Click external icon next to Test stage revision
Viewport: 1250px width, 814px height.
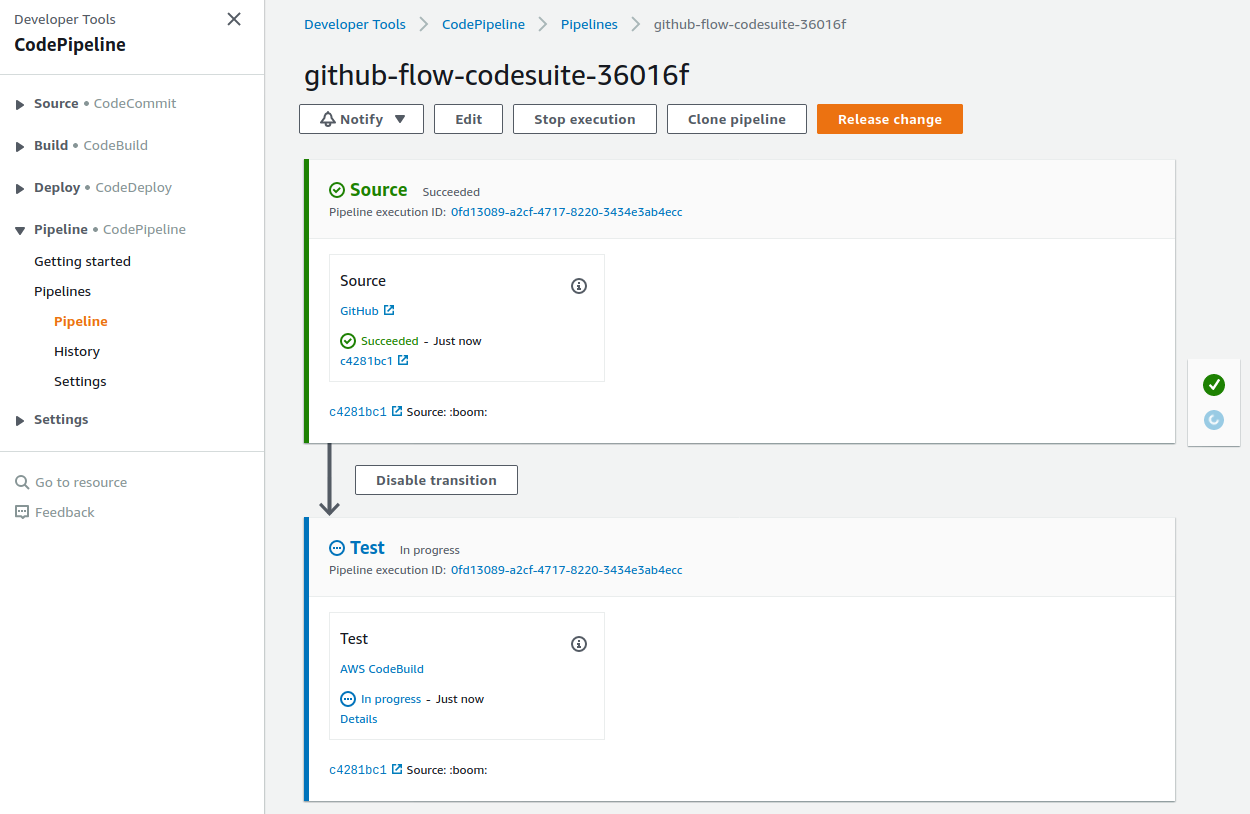point(397,768)
